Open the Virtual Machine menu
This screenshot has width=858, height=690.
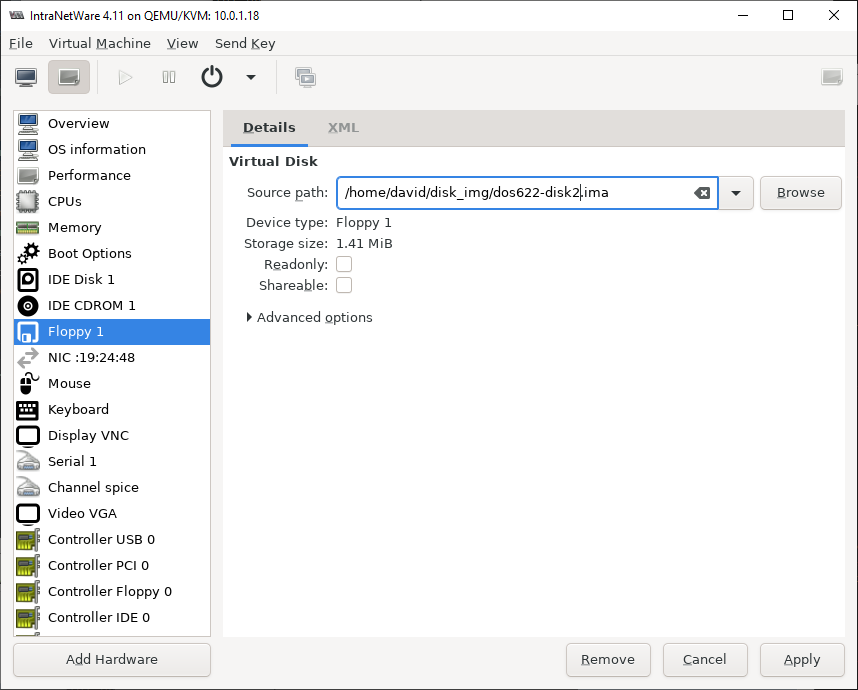(x=100, y=43)
